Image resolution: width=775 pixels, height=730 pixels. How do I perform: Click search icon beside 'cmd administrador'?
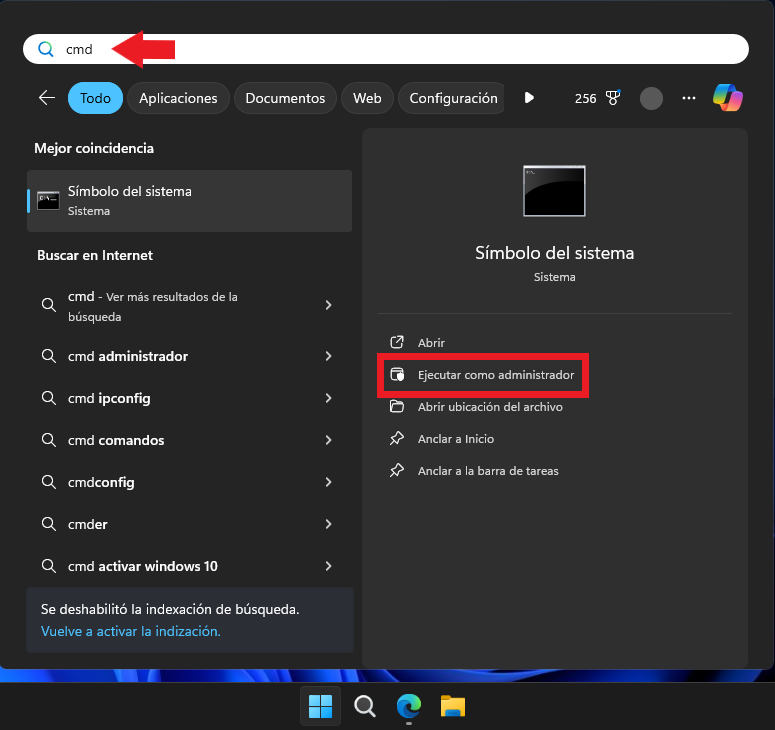click(48, 356)
